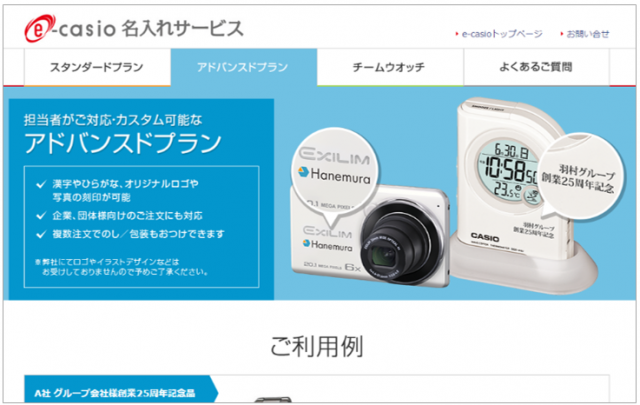Click checkmark beside 複数注文でのし line
The width and height of the screenshot is (640, 405).
coord(41,234)
